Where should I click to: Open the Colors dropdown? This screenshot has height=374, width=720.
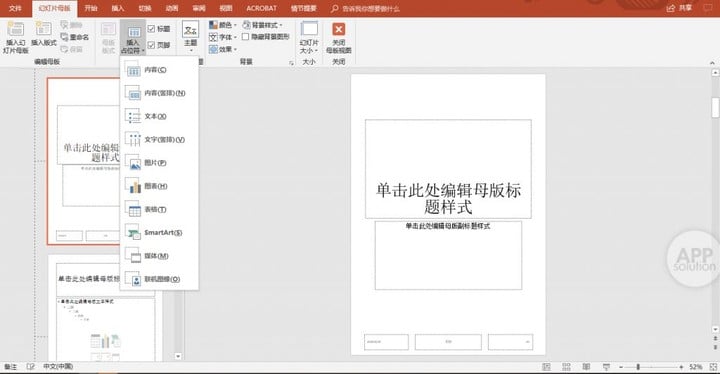click(223, 25)
